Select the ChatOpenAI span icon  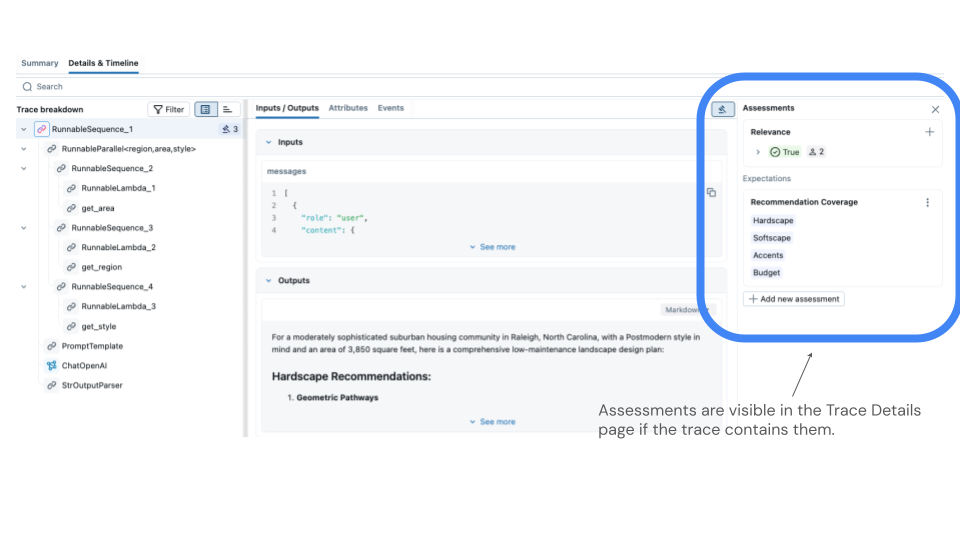[x=51, y=366]
